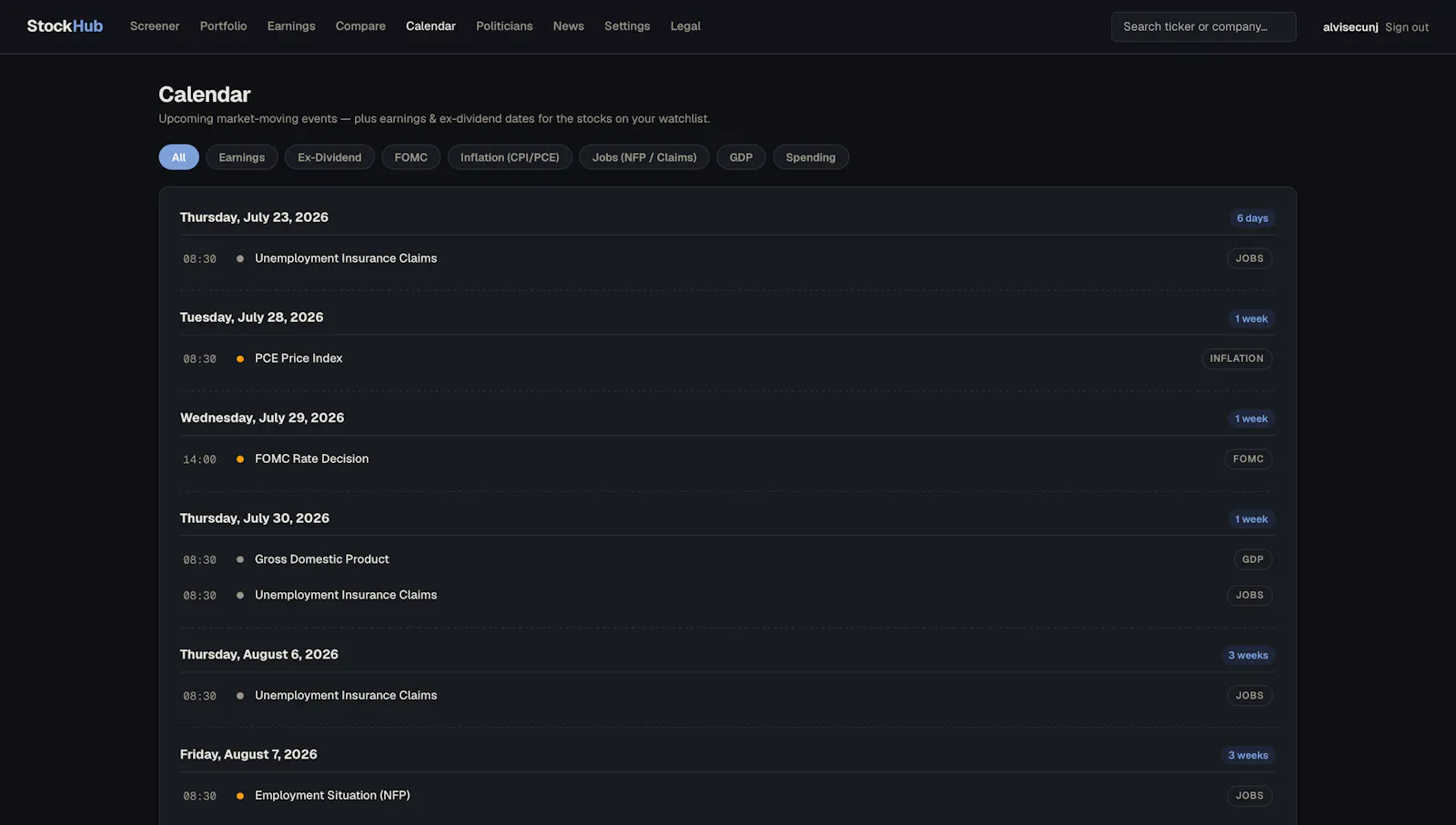Filter by Jobs (NFP / Claims)
The width and height of the screenshot is (1456, 825).
pos(644,157)
